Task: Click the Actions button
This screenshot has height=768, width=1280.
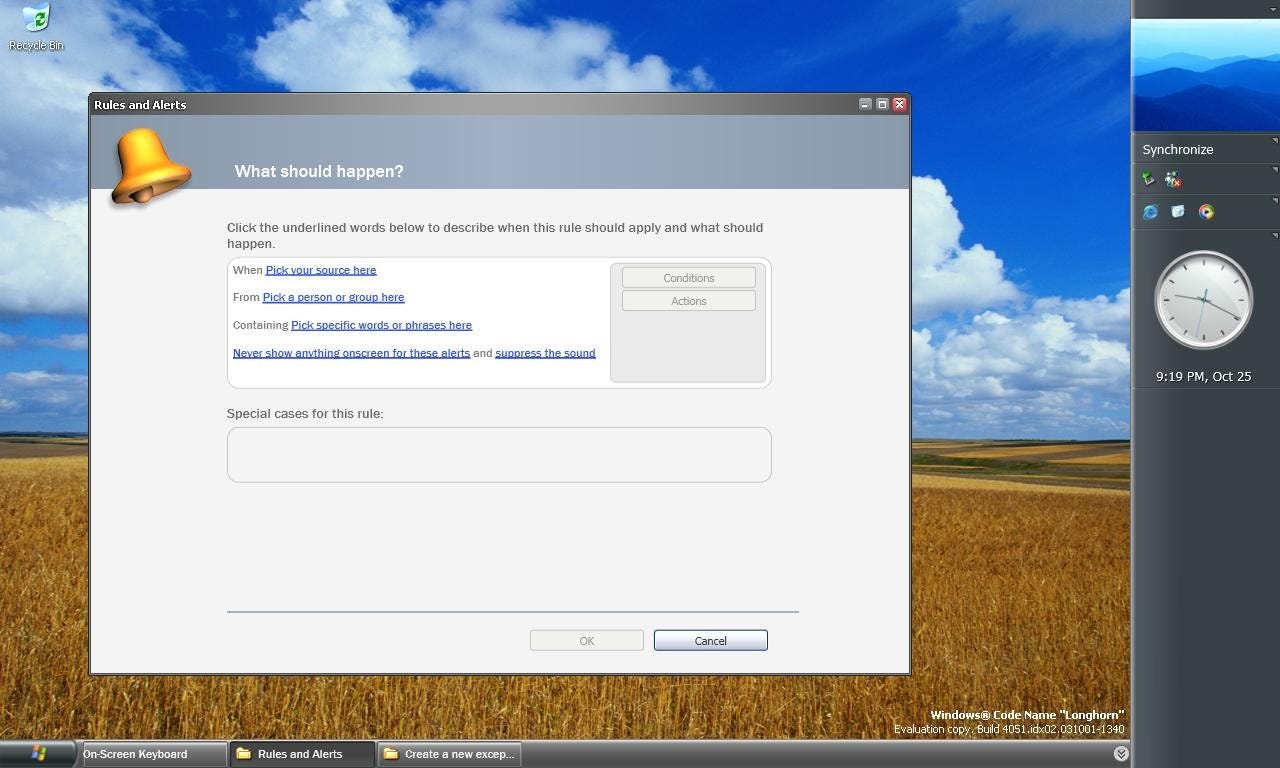Action: click(x=689, y=301)
